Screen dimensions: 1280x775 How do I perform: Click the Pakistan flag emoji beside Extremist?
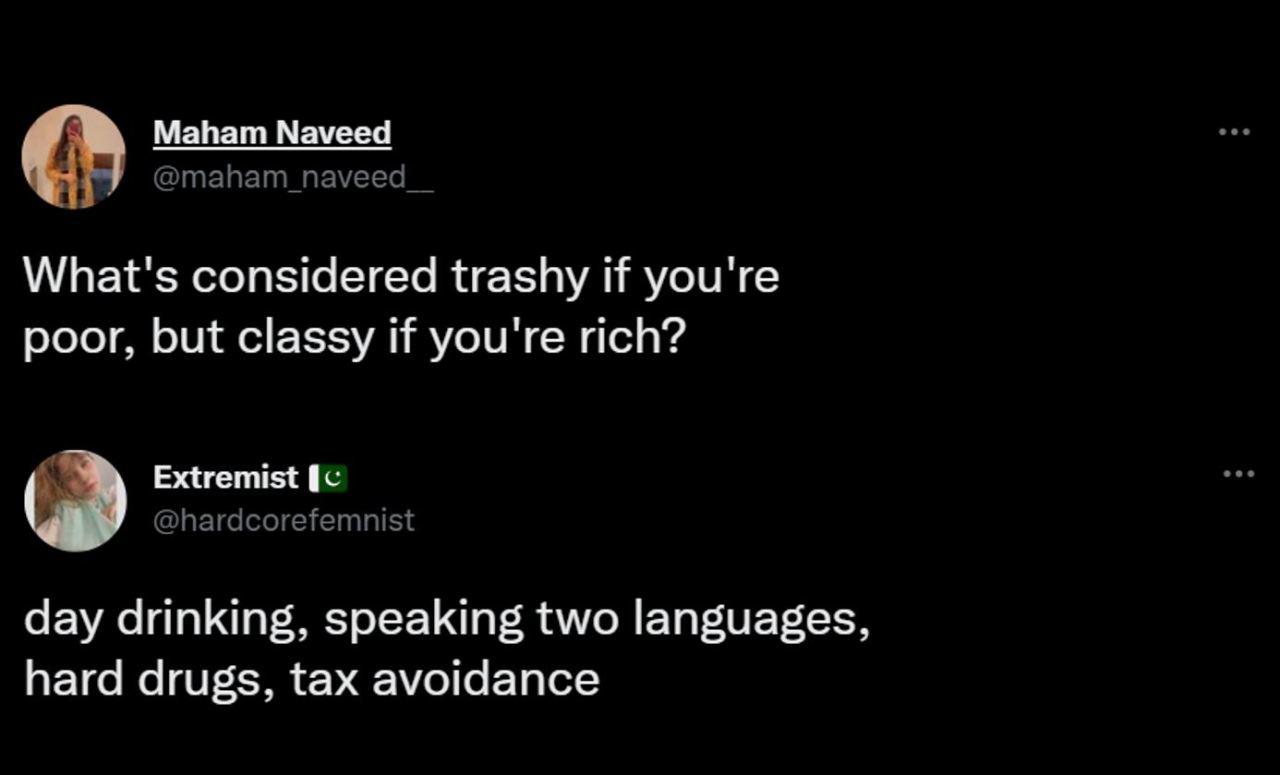(328, 479)
